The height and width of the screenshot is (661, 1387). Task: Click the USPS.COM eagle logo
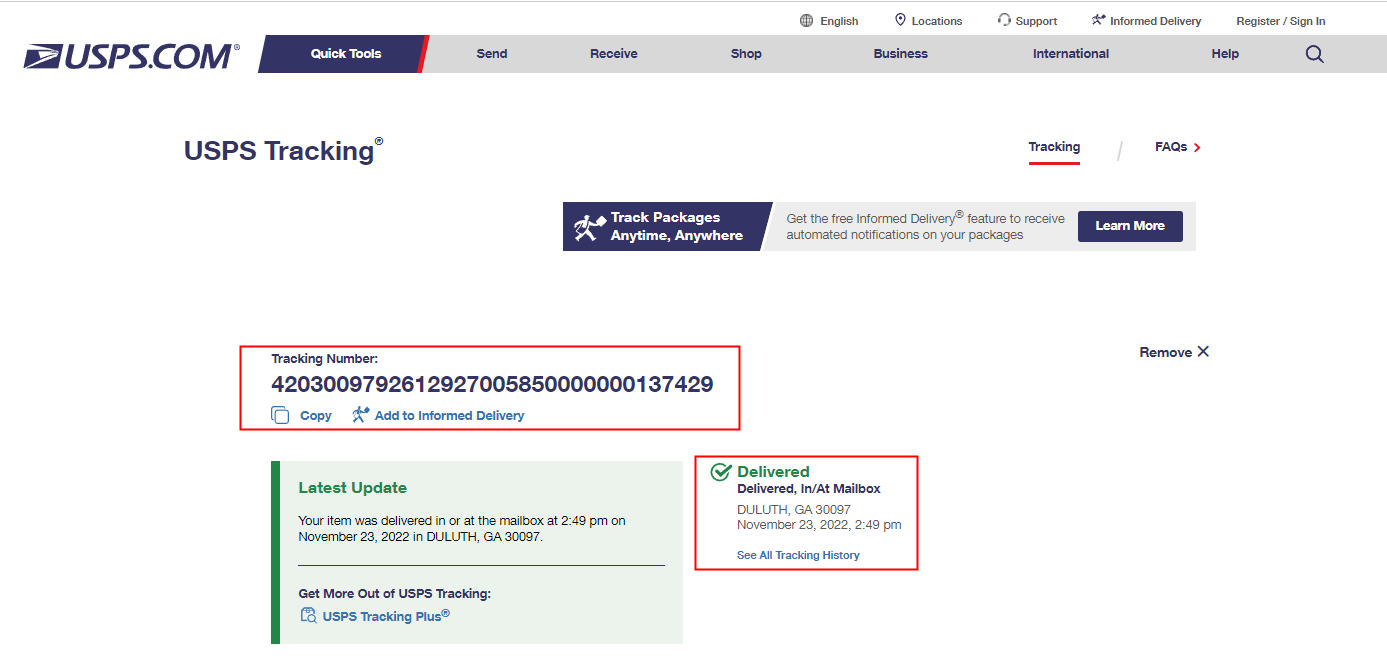132,56
